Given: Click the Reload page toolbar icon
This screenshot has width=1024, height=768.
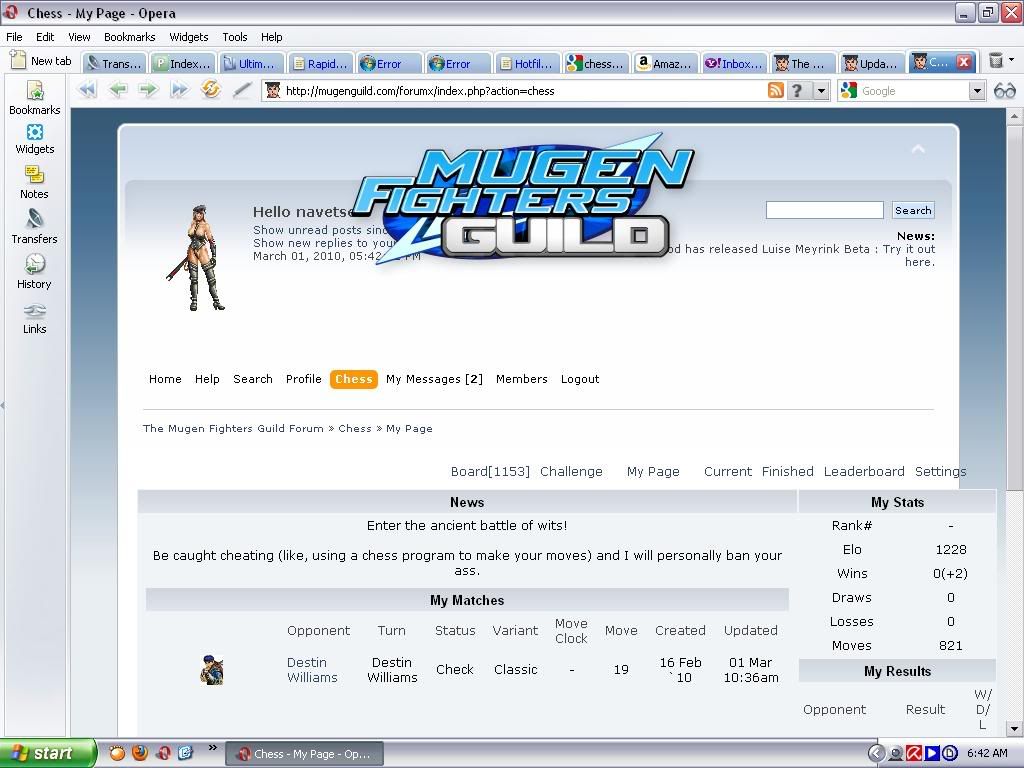Looking at the screenshot, I should coord(210,90).
